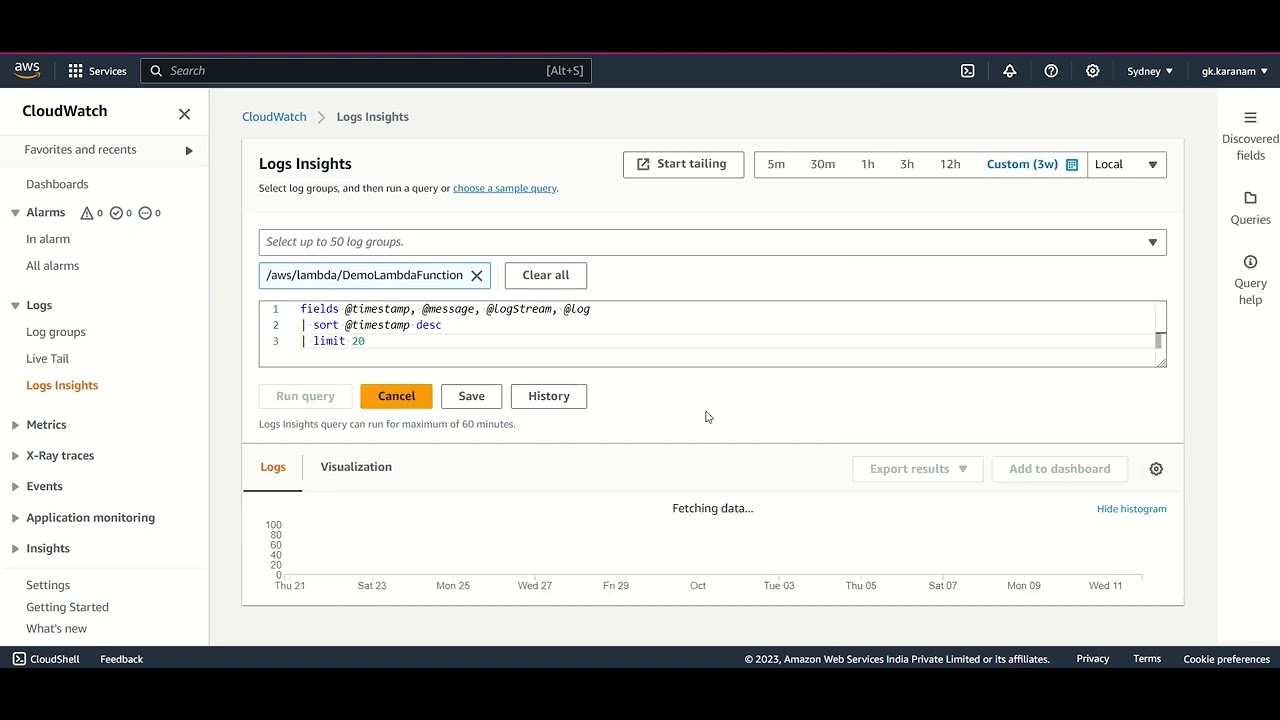Collapse the Logs section
Image resolution: width=1280 pixels, height=720 pixels.
(x=15, y=306)
